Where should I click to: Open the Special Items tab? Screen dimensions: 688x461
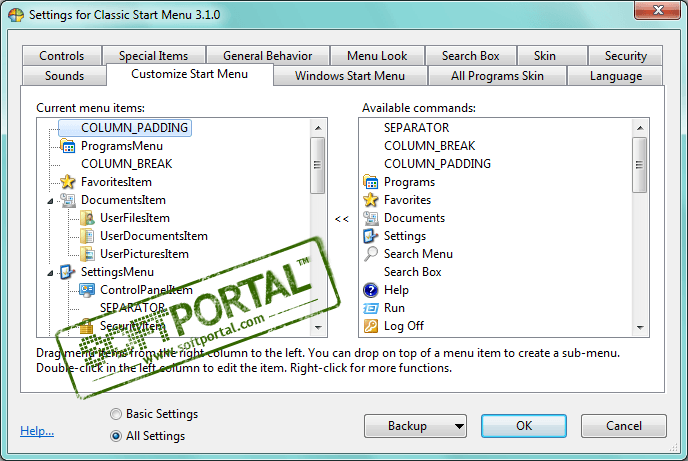point(153,56)
